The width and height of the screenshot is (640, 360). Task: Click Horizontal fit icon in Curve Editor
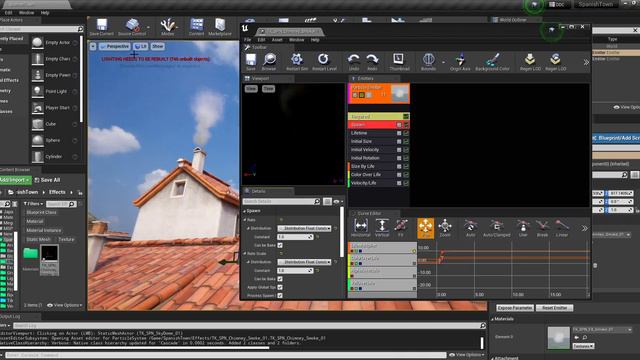click(361, 226)
